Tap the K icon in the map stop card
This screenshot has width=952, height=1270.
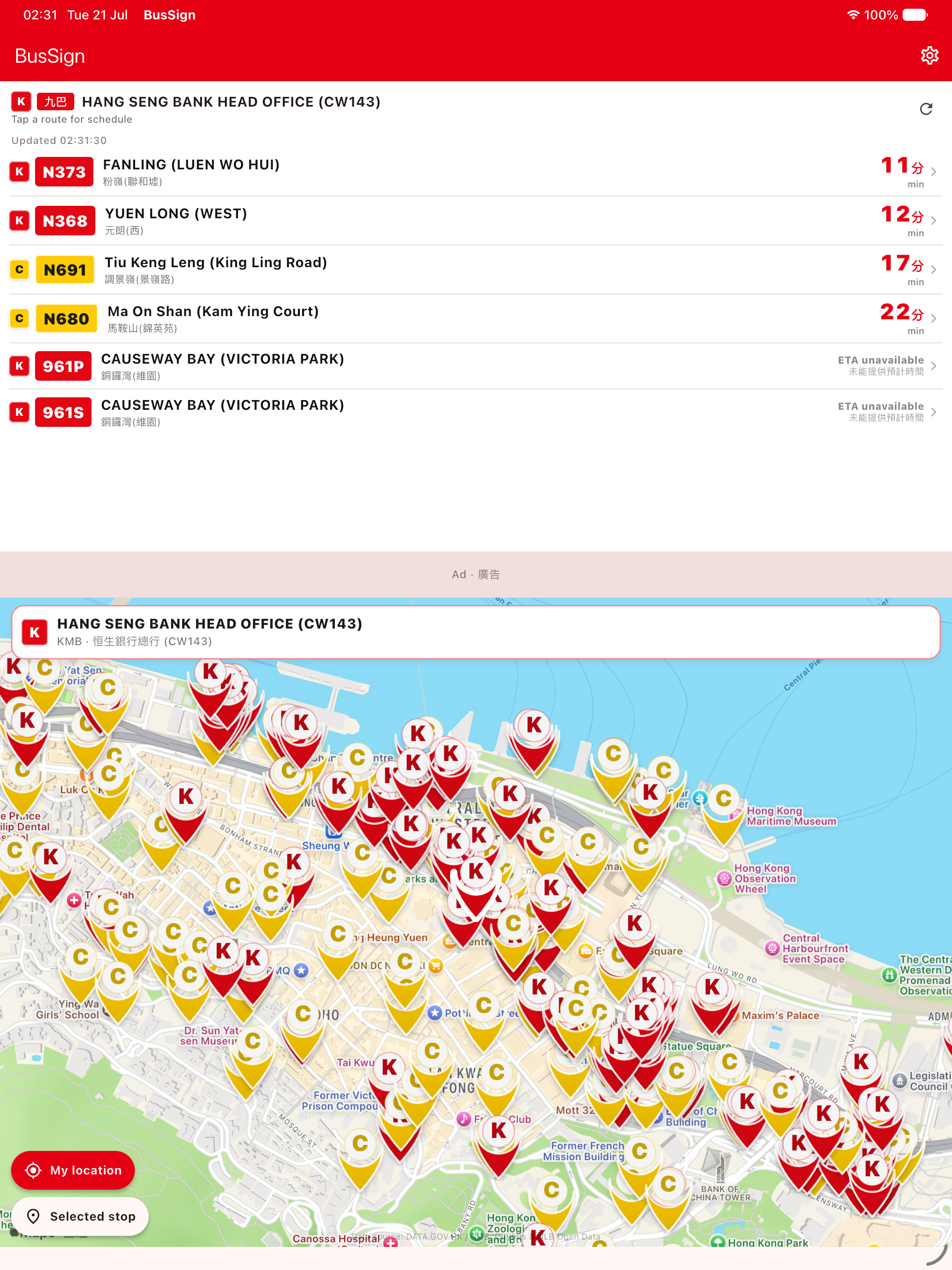coord(35,632)
